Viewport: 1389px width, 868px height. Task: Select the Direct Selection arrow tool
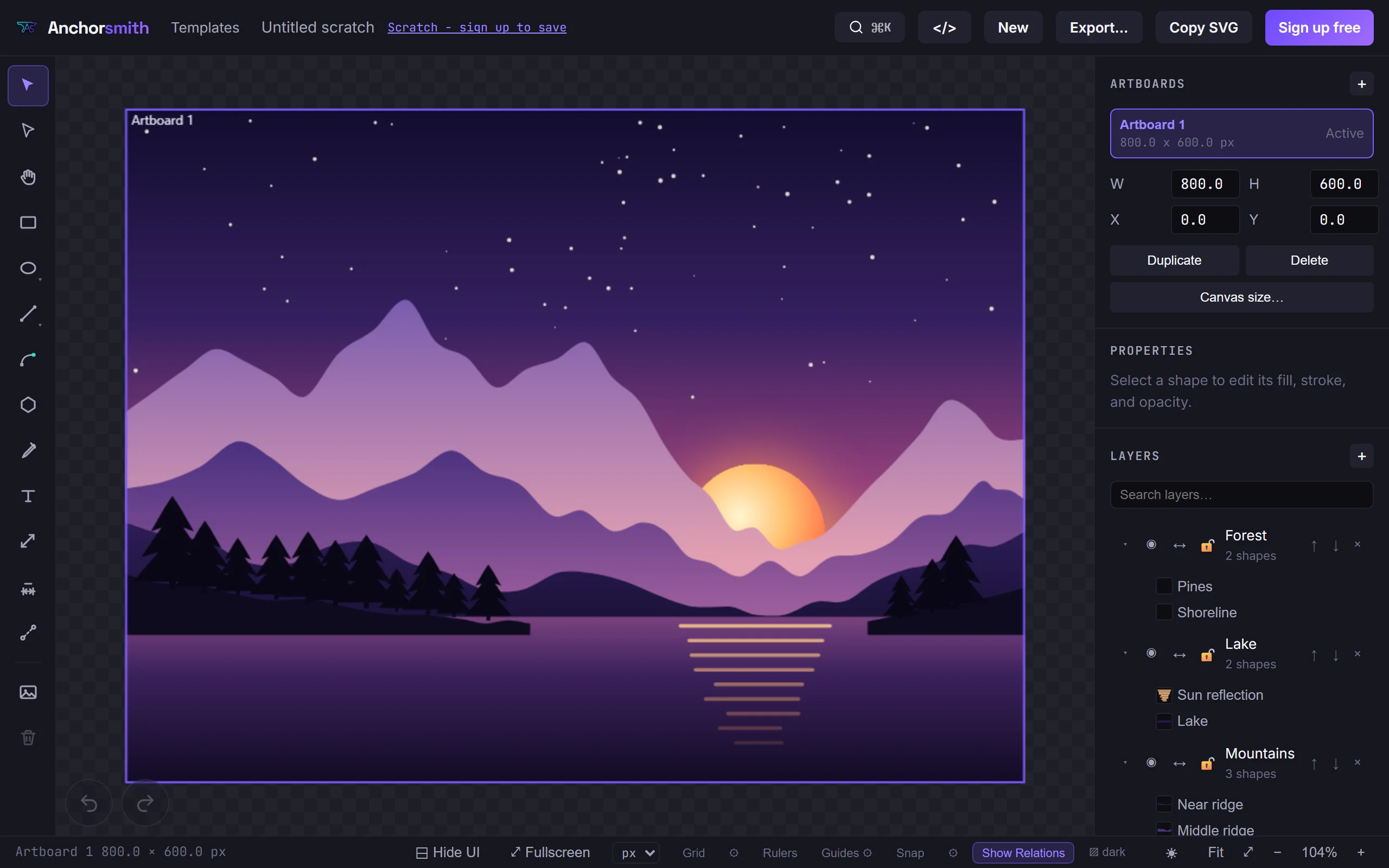(x=28, y=131)
